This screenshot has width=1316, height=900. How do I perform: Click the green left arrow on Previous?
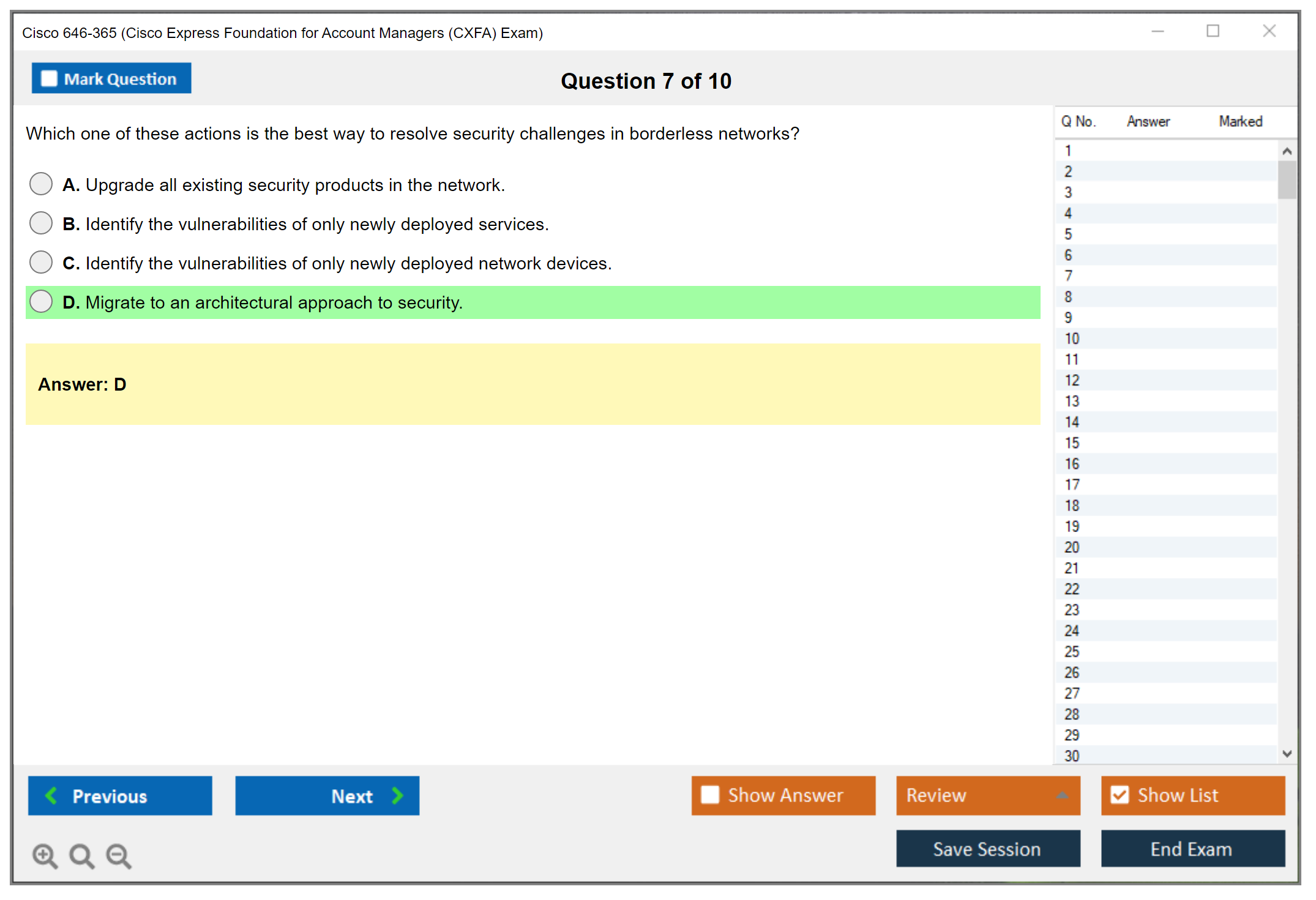click(x=51, y=795)
